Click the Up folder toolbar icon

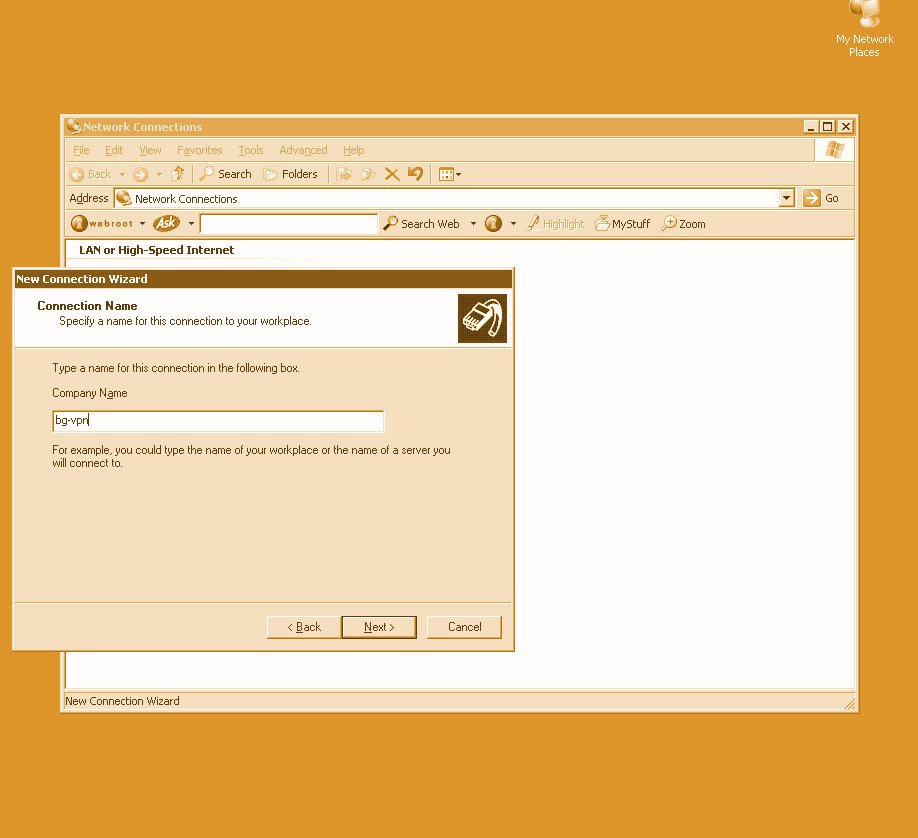[x=178, y=174]
